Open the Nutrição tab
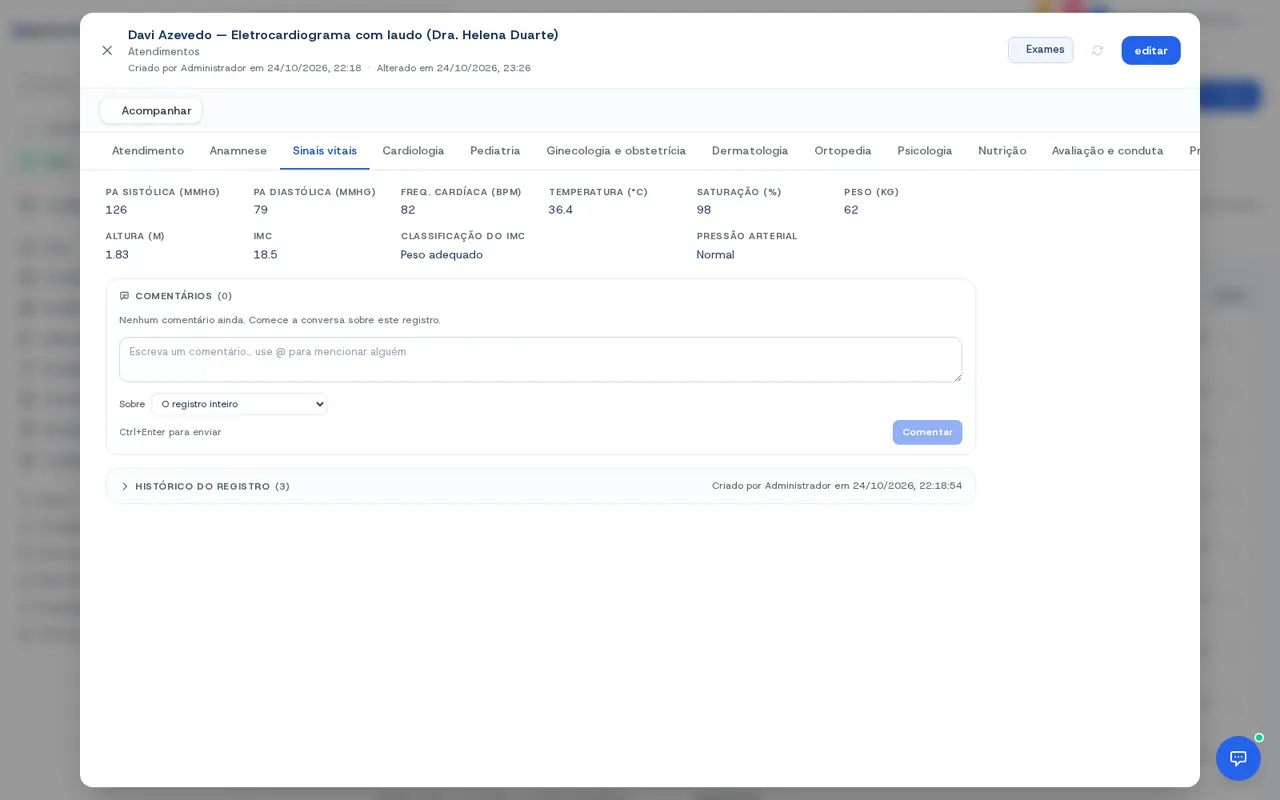 pos(1002,151)
